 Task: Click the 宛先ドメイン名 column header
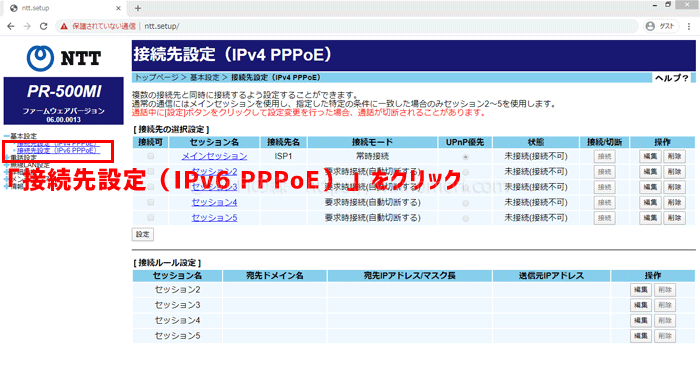275,276
